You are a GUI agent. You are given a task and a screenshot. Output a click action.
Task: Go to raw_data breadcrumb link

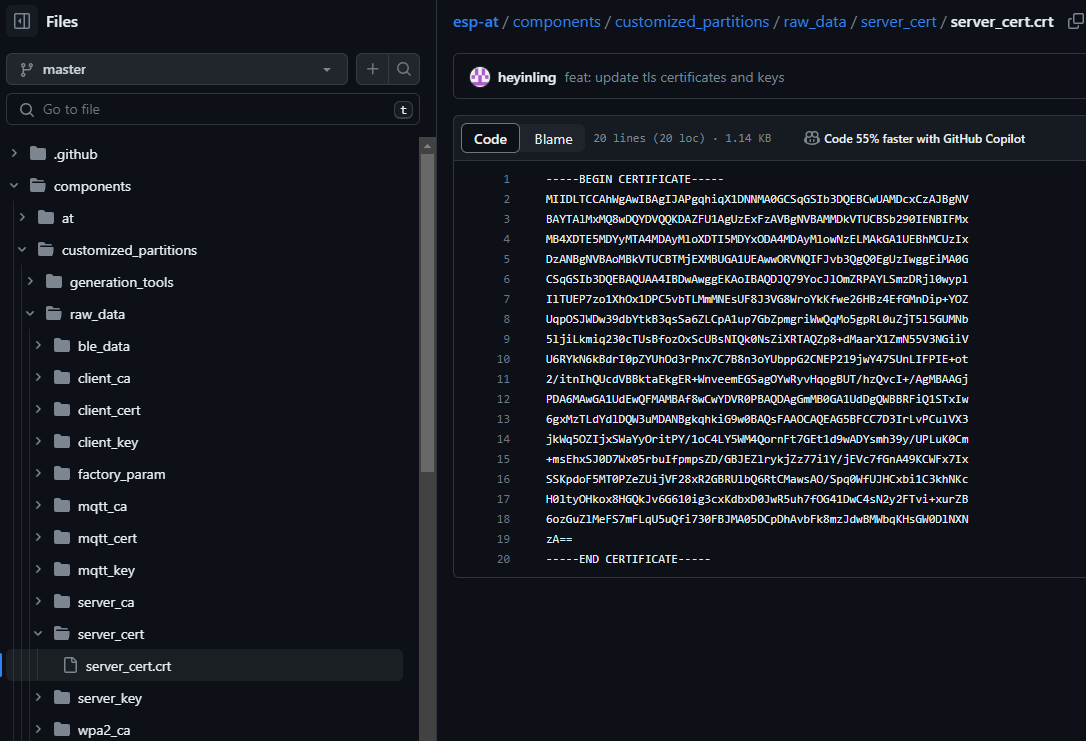tap(814, 21)
